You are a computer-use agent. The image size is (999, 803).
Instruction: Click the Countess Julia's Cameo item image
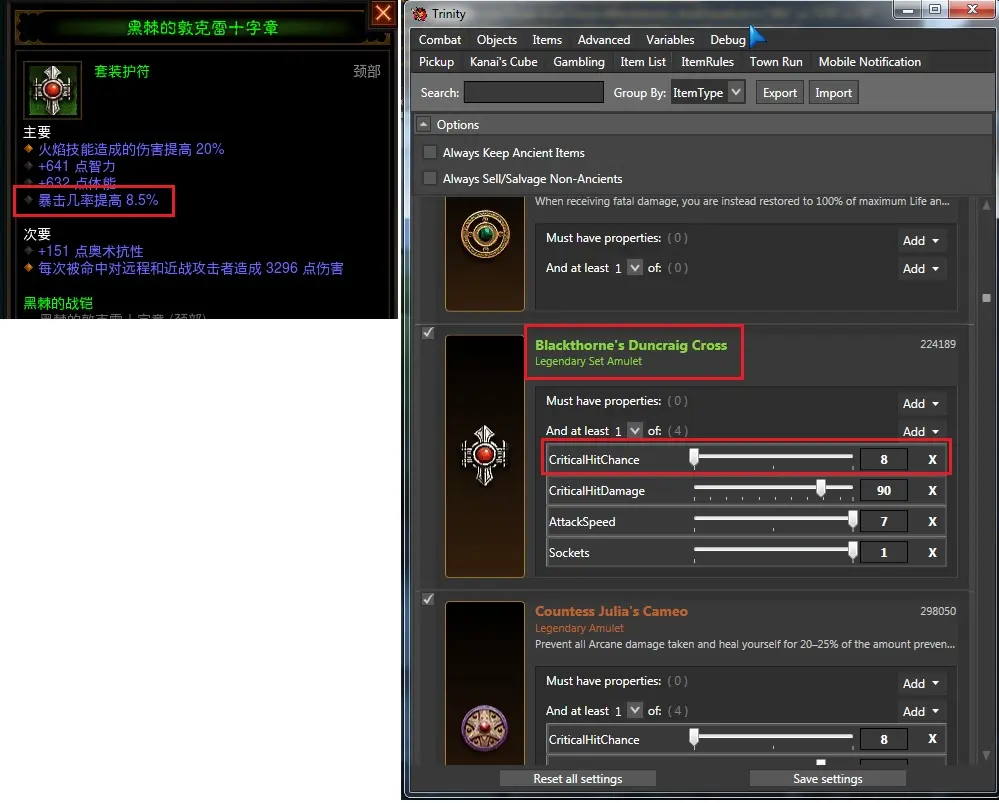(485, 683)
